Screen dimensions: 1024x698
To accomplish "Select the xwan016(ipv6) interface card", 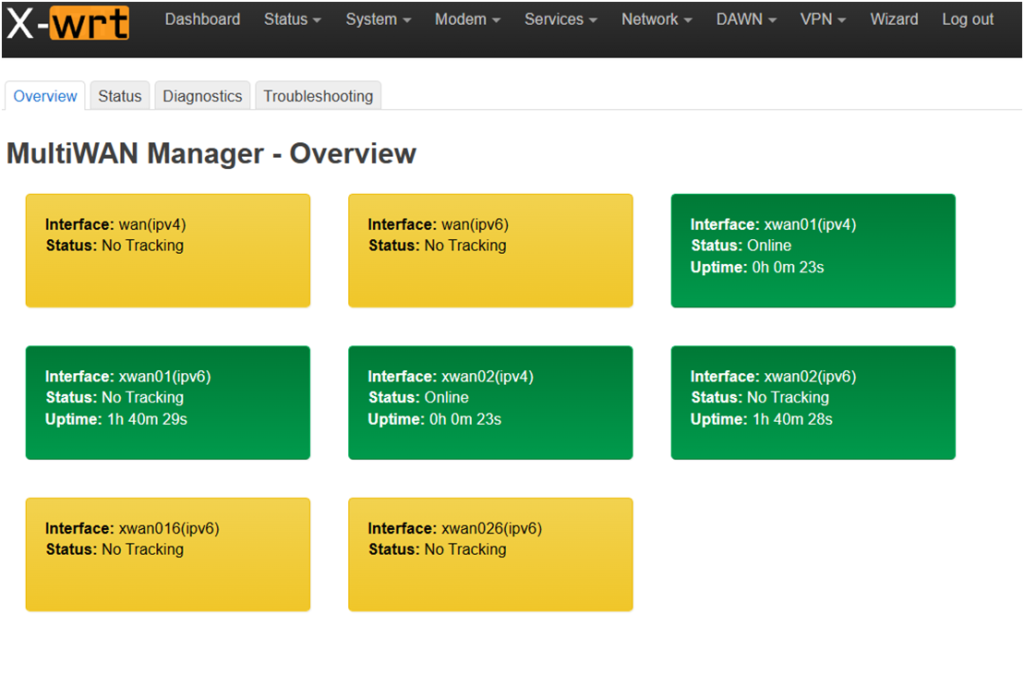I will [x=168, y=555].
